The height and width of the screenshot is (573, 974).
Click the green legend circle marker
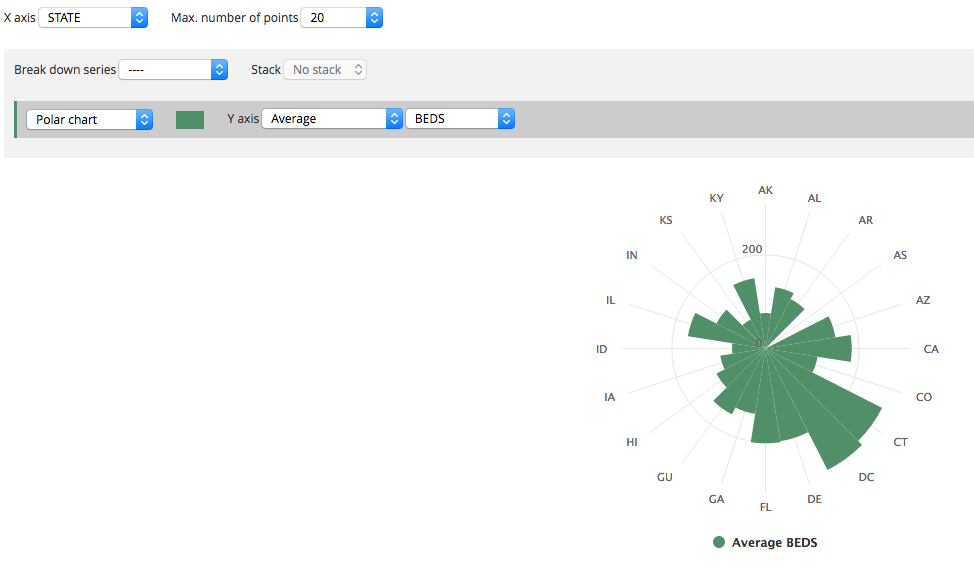tap(719, 543)
